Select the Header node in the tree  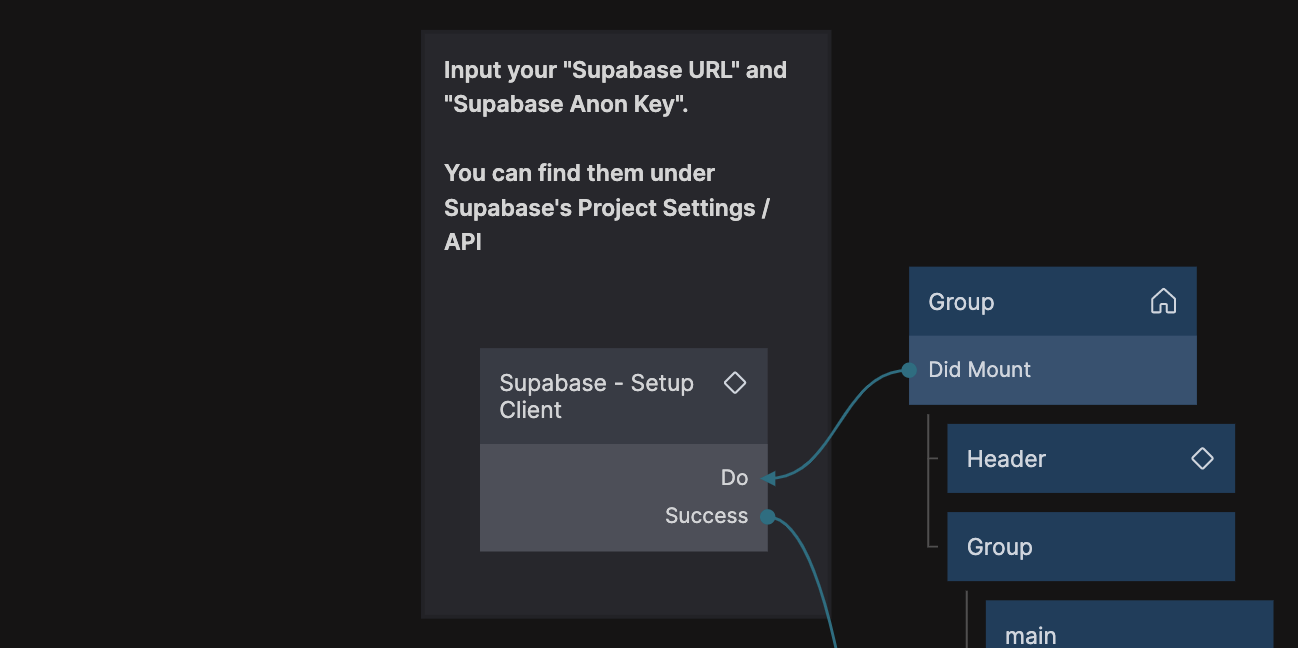tap(1006, 459)
